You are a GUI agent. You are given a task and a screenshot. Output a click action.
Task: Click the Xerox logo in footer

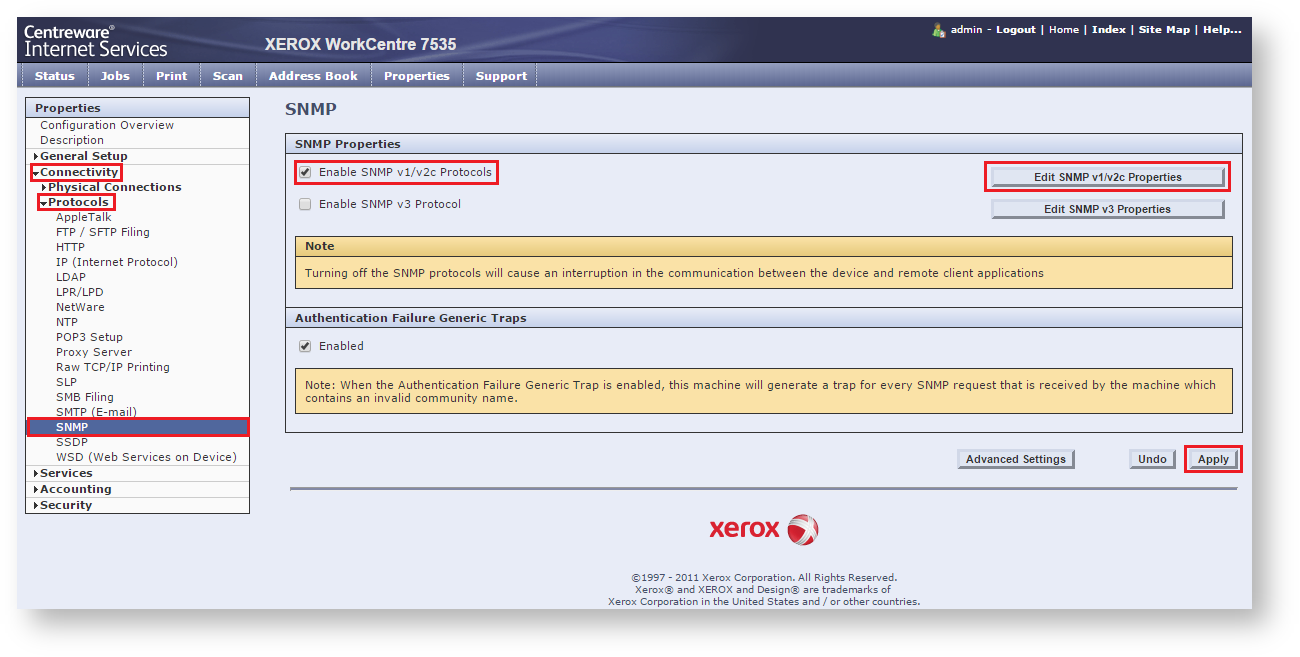(x=764, y=530)
